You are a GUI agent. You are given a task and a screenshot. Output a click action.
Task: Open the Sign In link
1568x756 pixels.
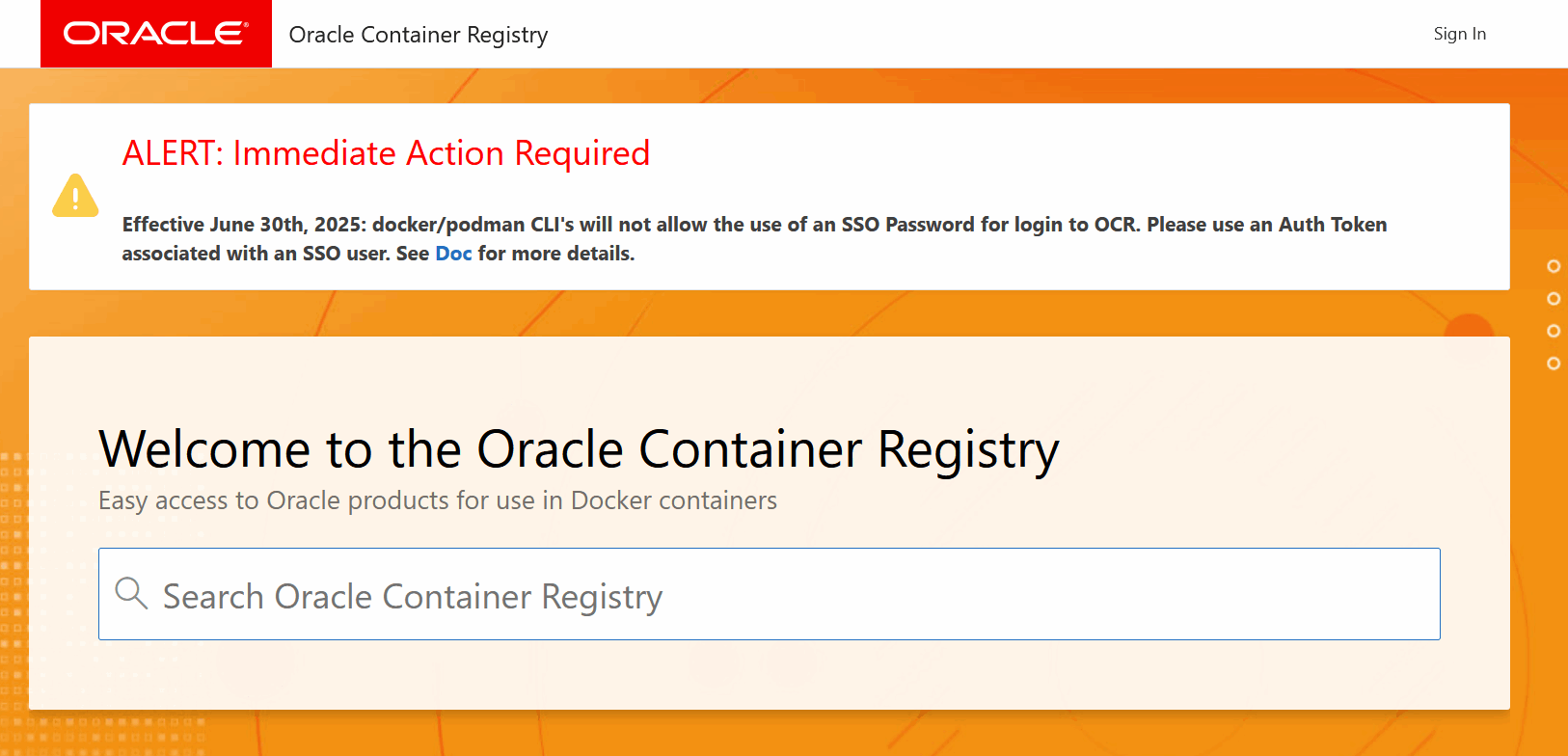(1460, 34)
